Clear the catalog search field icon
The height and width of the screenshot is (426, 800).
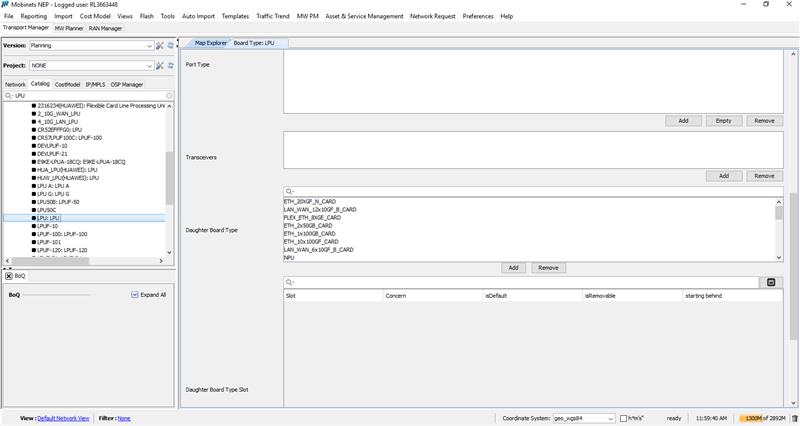point(169,96)
